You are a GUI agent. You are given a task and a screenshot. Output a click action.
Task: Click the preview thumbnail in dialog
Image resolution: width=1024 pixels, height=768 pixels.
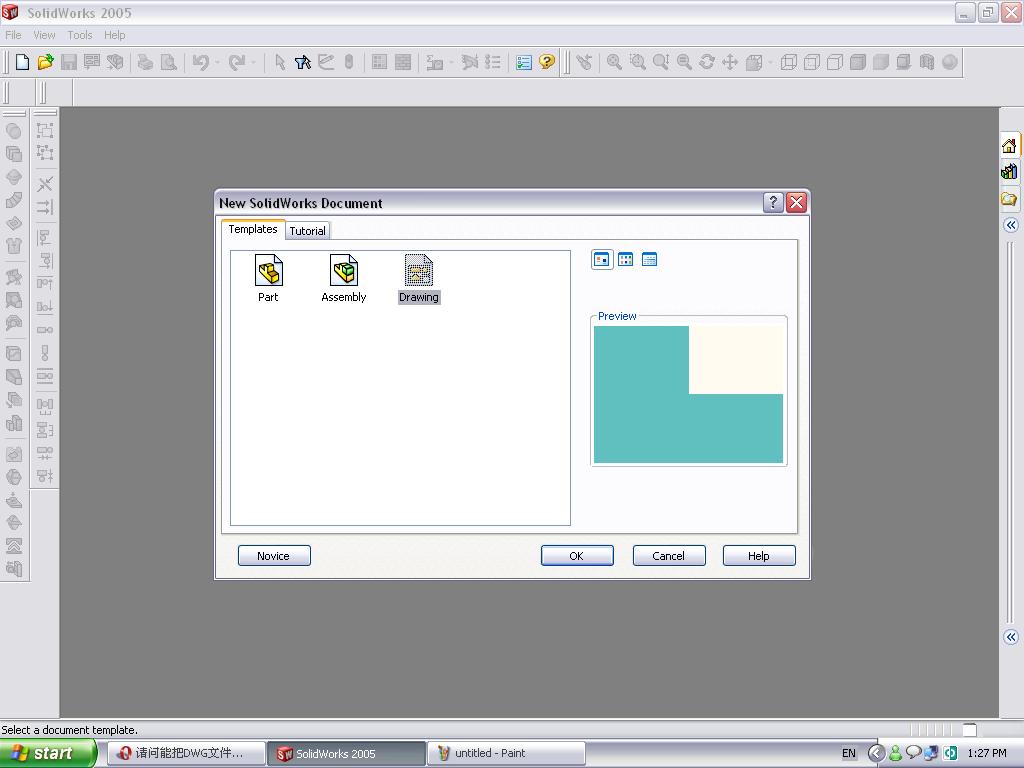click(688, 394)
